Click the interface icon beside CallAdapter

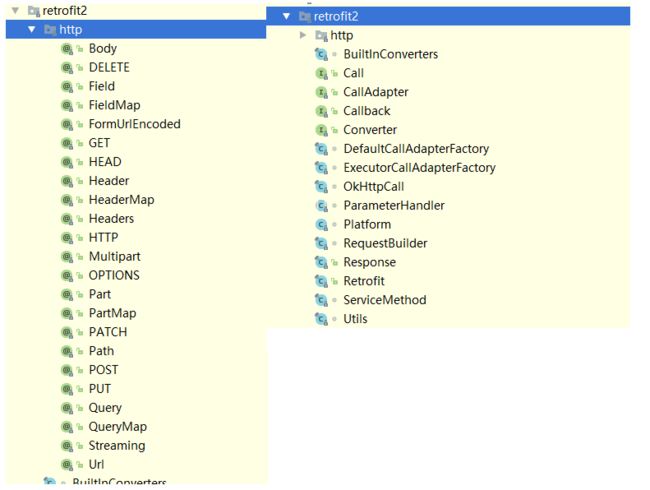click(x=322, y=92)
